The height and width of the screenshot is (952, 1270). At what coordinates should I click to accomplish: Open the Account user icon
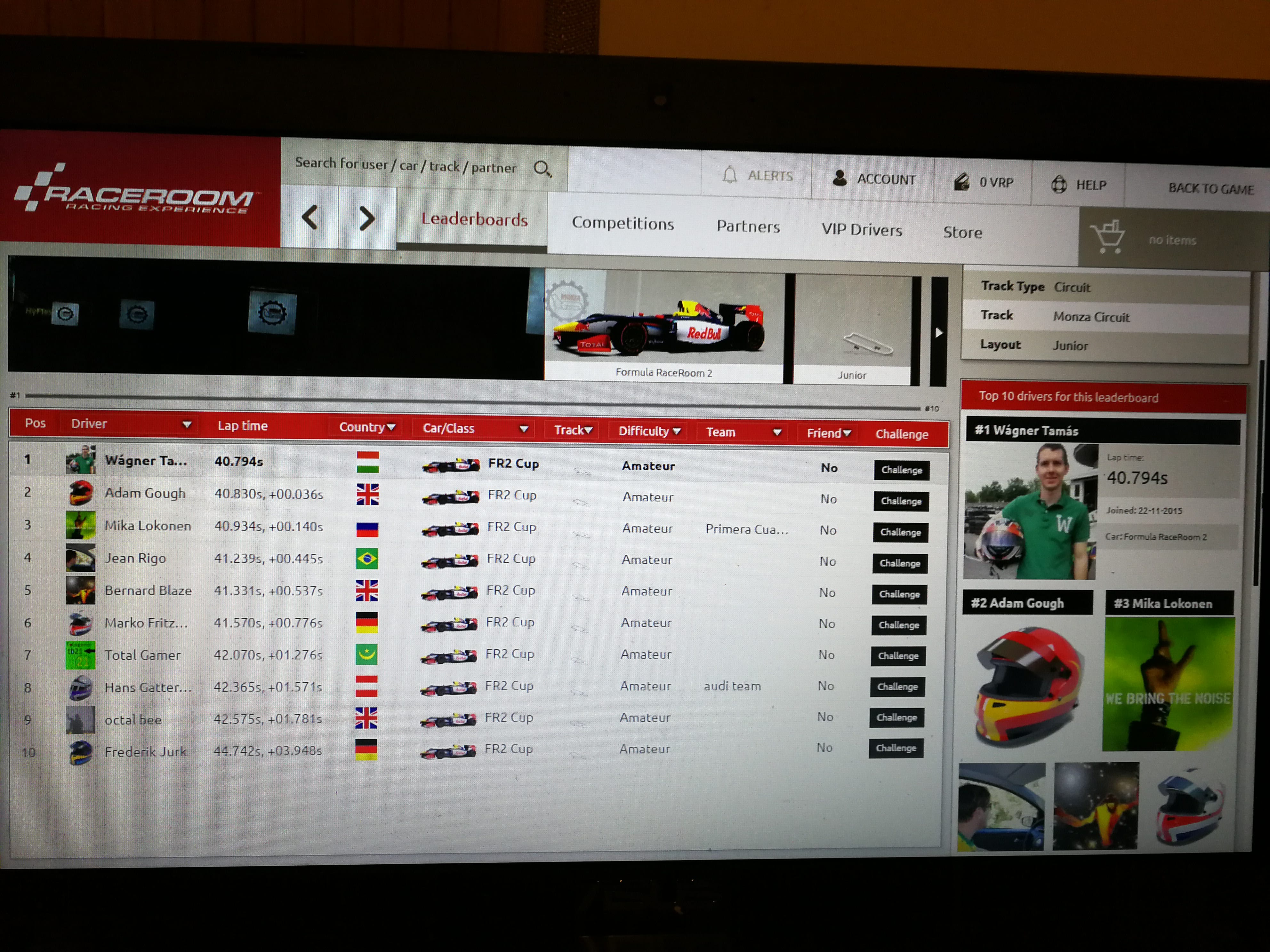click(x=840, y=178)
